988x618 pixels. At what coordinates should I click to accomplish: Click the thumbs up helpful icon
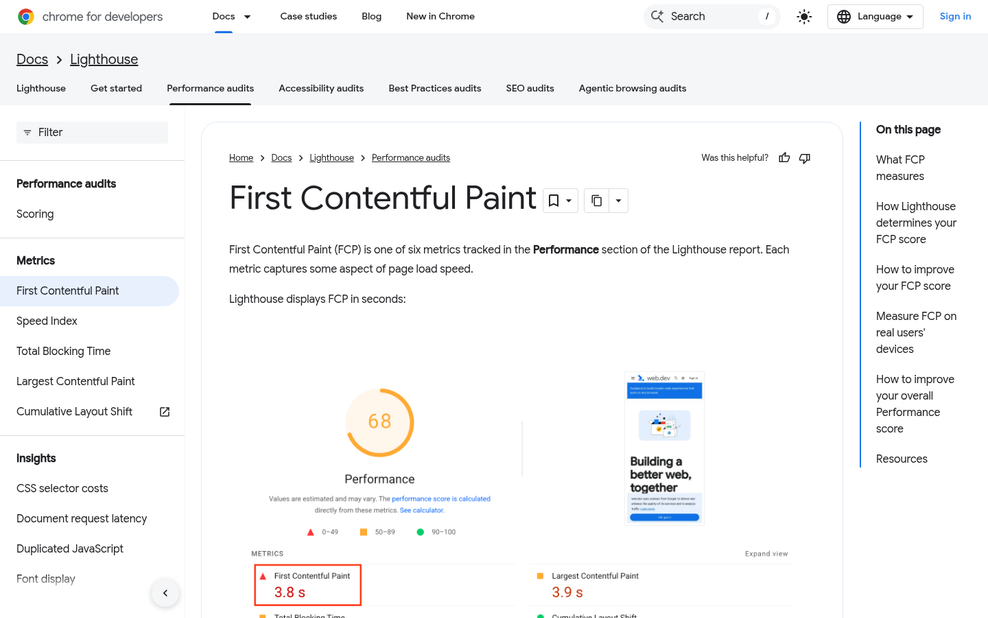click(x=784, y=157)
